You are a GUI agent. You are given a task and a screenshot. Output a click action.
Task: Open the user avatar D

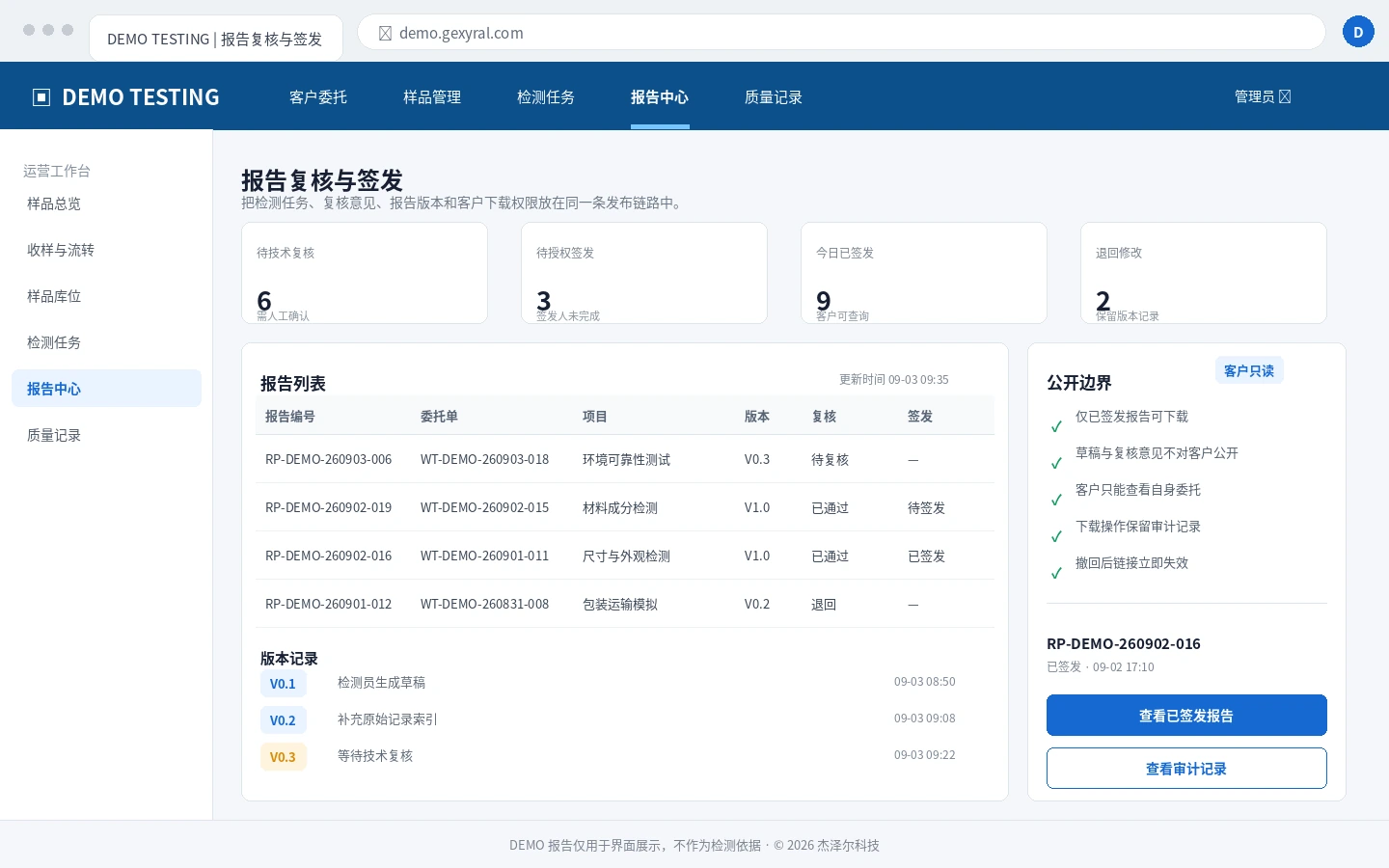(1358, 32)
